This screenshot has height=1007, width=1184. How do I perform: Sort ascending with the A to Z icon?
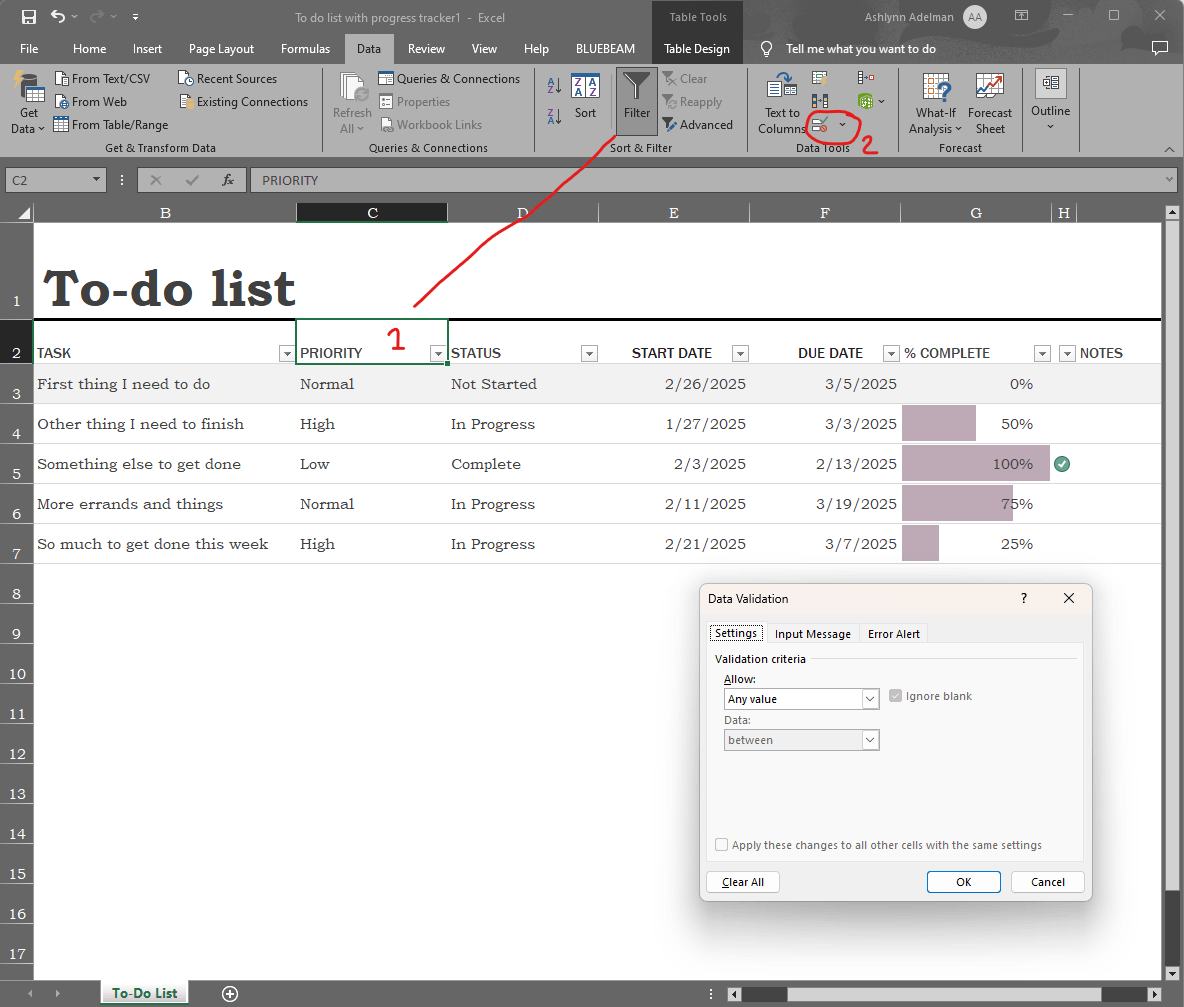[x=554, y=85]
